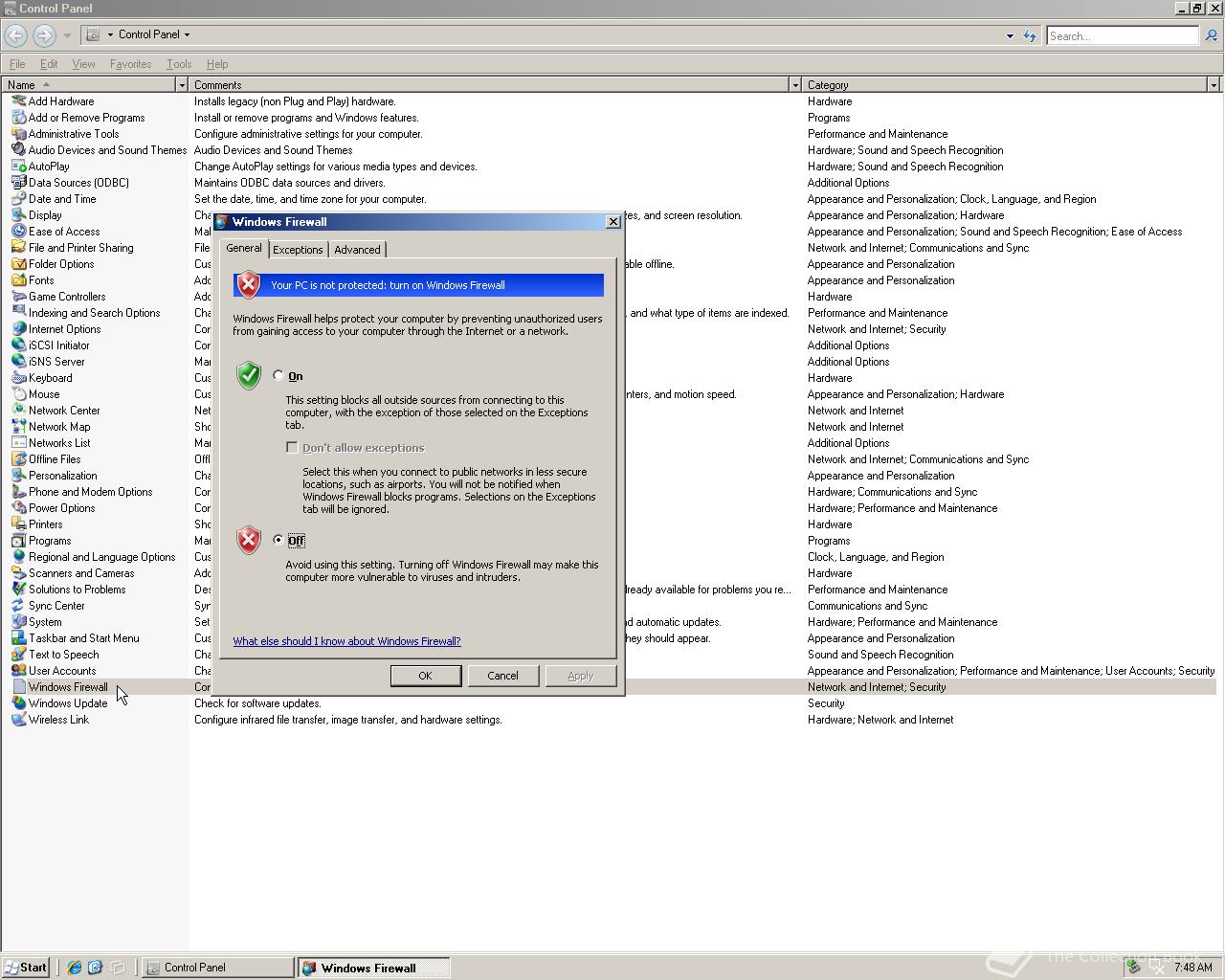Select the Wireless Link icon
The image size is (1225, 980).
(x=18, y=720)
